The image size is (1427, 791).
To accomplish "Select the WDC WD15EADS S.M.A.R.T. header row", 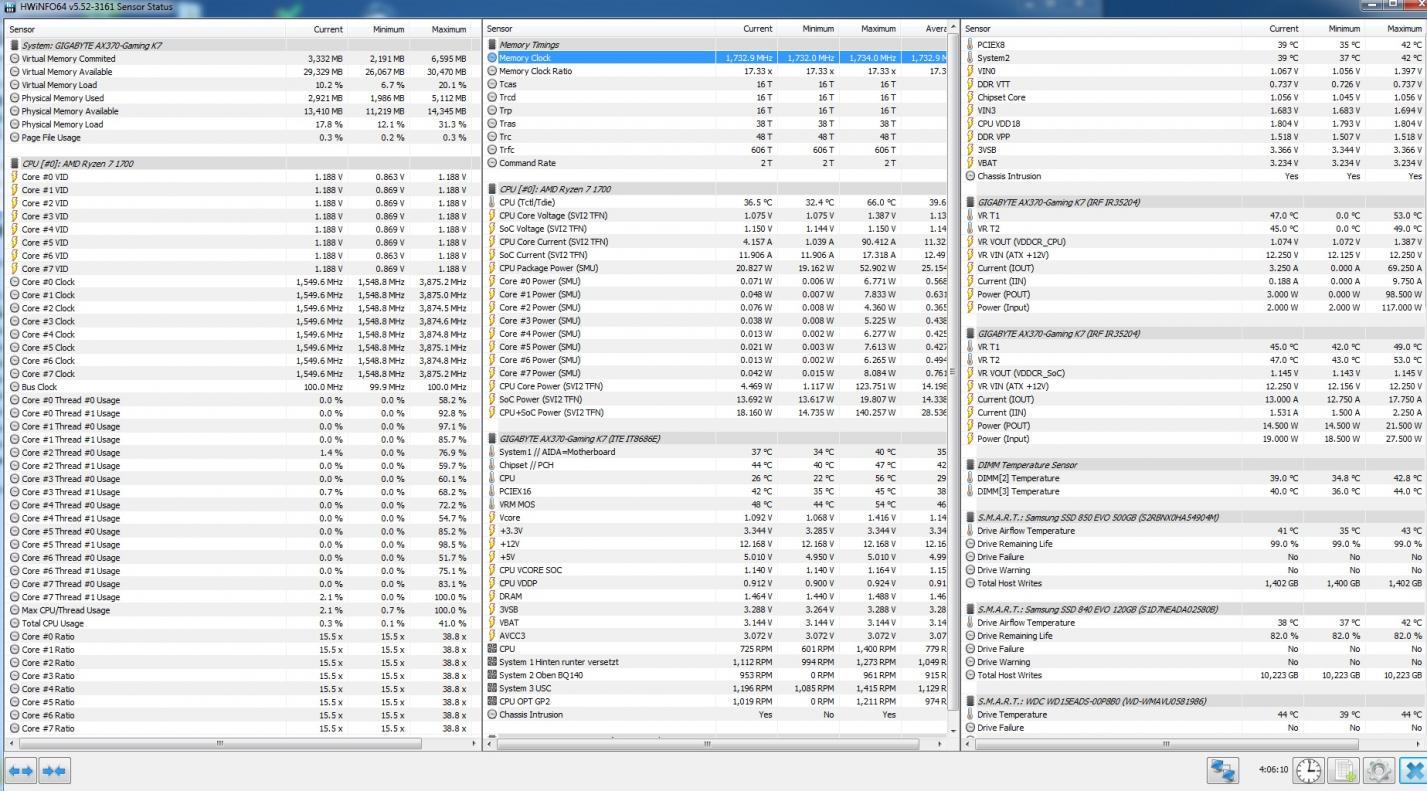I will pos(1195,701).
